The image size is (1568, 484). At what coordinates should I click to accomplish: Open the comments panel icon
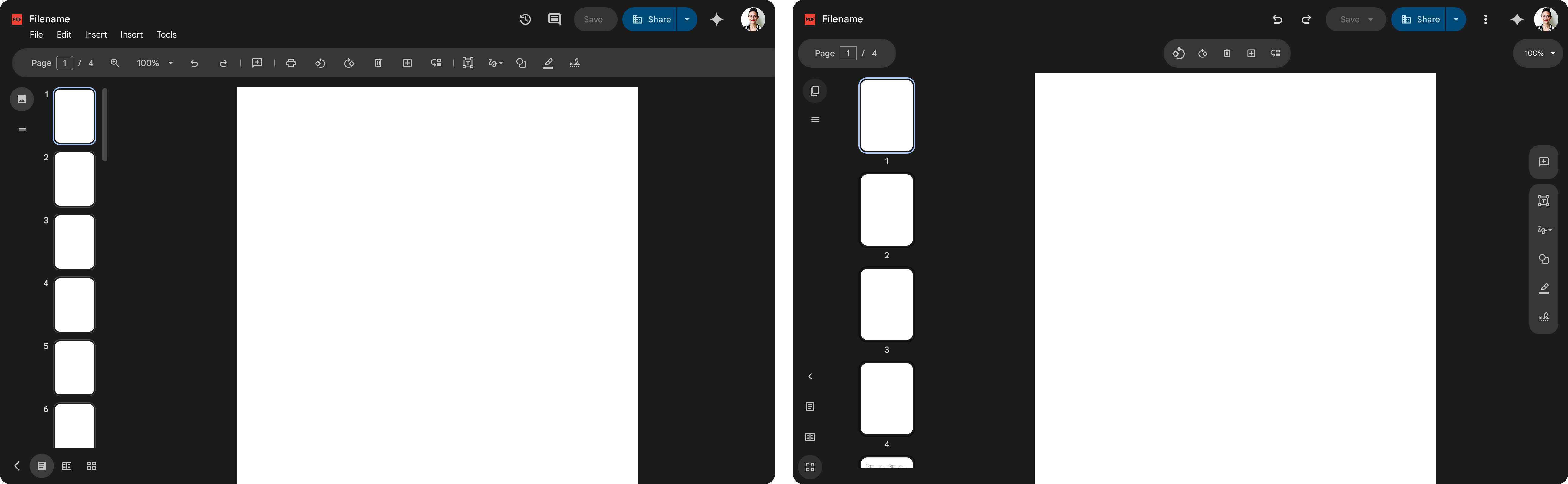(x=554, y=19)
